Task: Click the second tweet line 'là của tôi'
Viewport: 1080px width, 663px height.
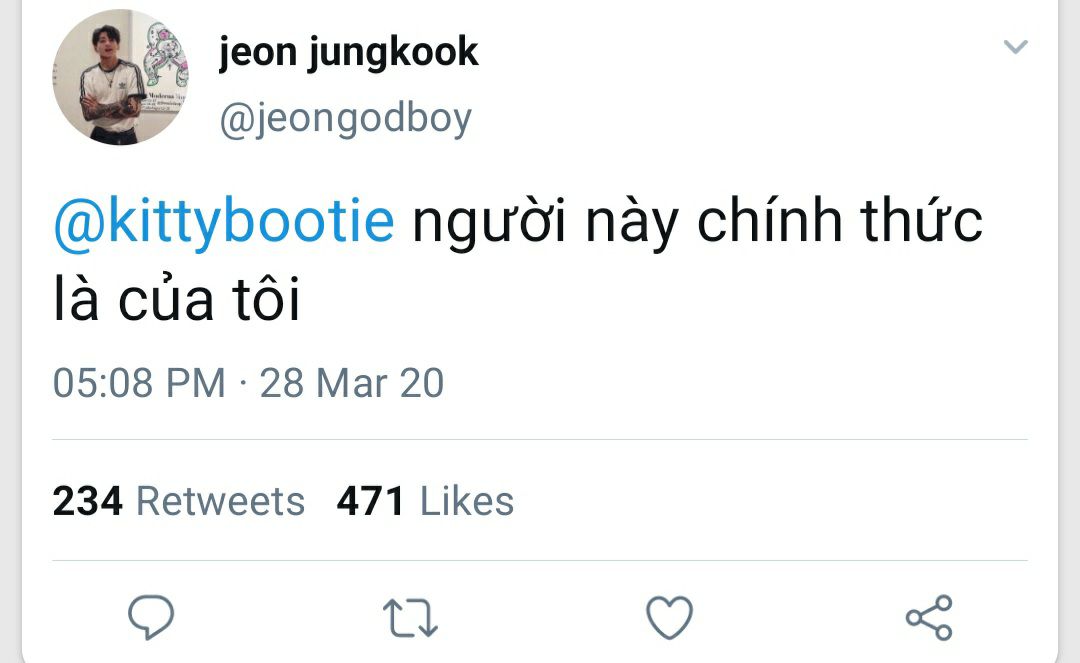Action: tap(177, 299)
